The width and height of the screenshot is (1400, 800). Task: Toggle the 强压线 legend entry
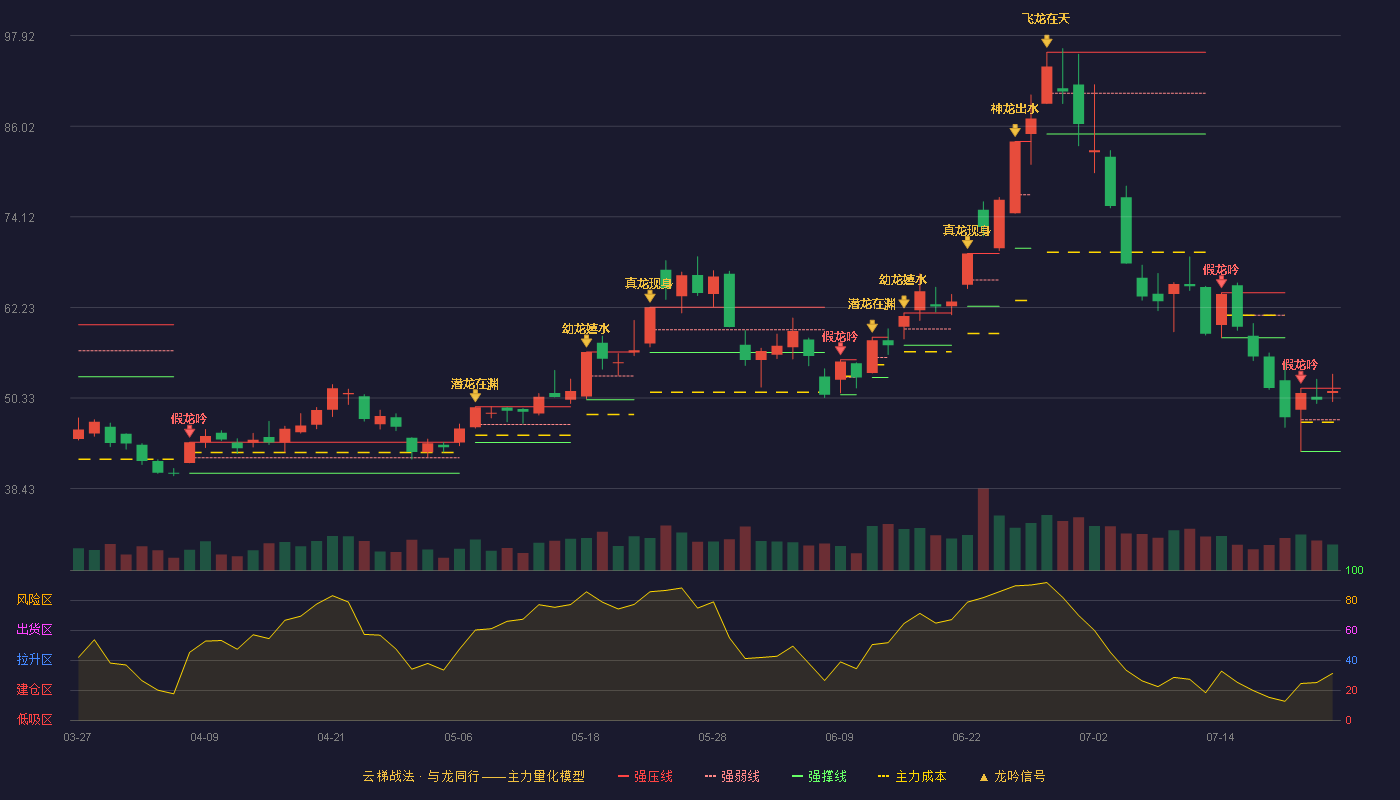(645, 776)
